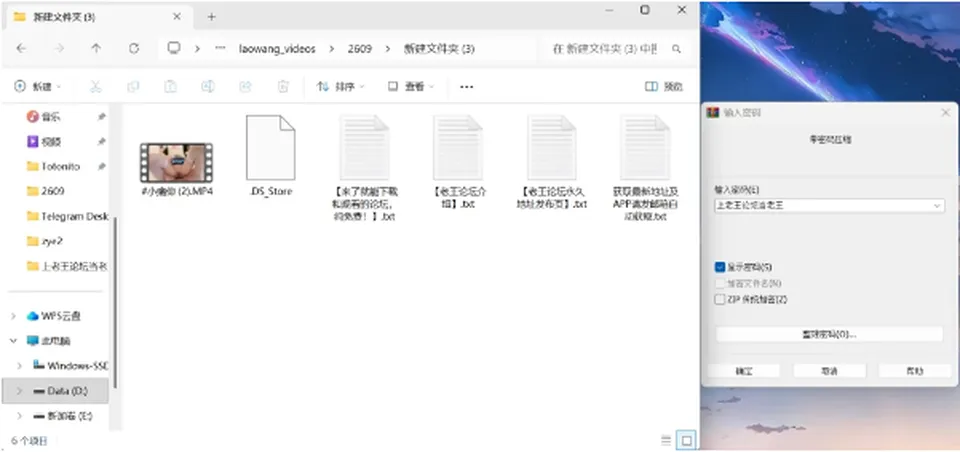Open the Music folder in sidebar
Viewport: 960px width, 452px height.
coord(51,117)
